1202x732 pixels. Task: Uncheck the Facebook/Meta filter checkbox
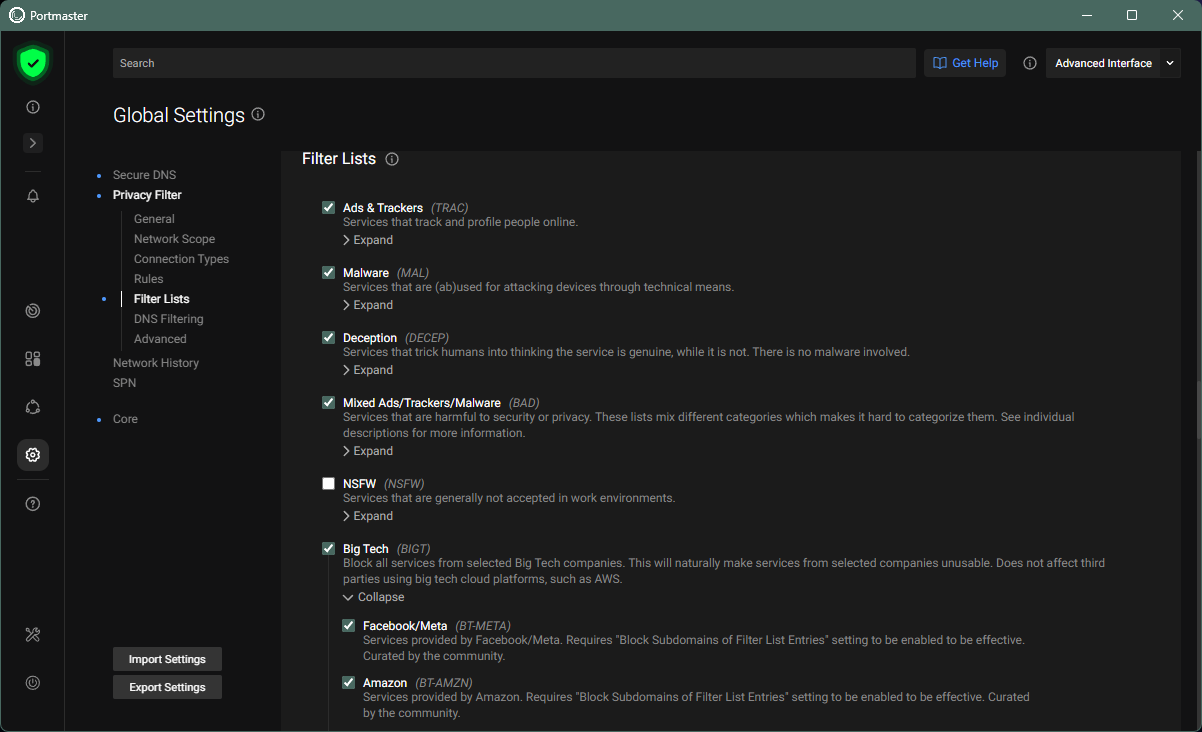348,626
